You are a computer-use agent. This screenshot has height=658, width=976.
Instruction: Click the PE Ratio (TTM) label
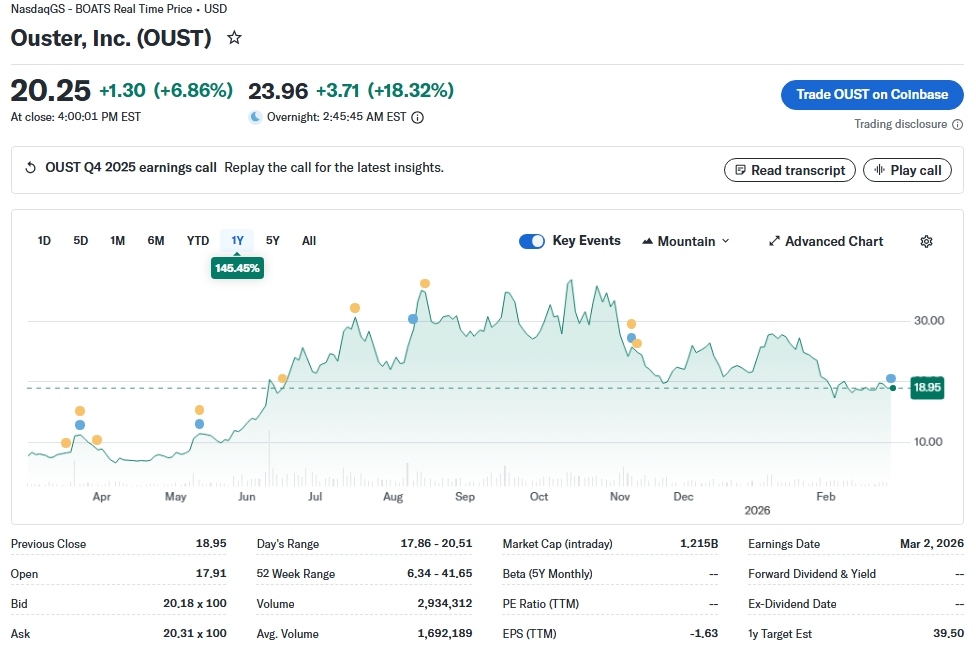coord(540,604)
